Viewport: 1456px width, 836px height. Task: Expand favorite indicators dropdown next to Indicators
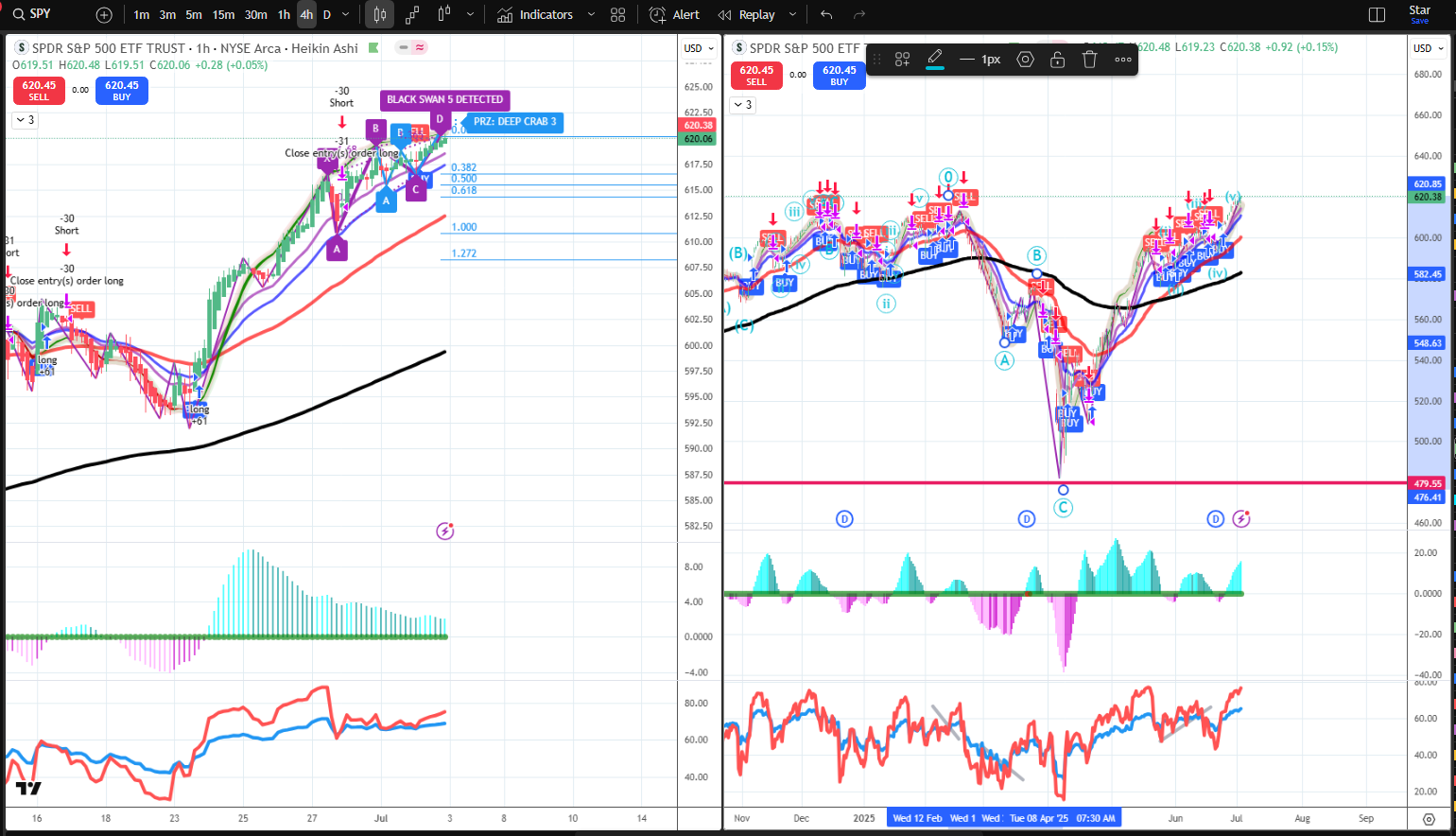[591, 15]
